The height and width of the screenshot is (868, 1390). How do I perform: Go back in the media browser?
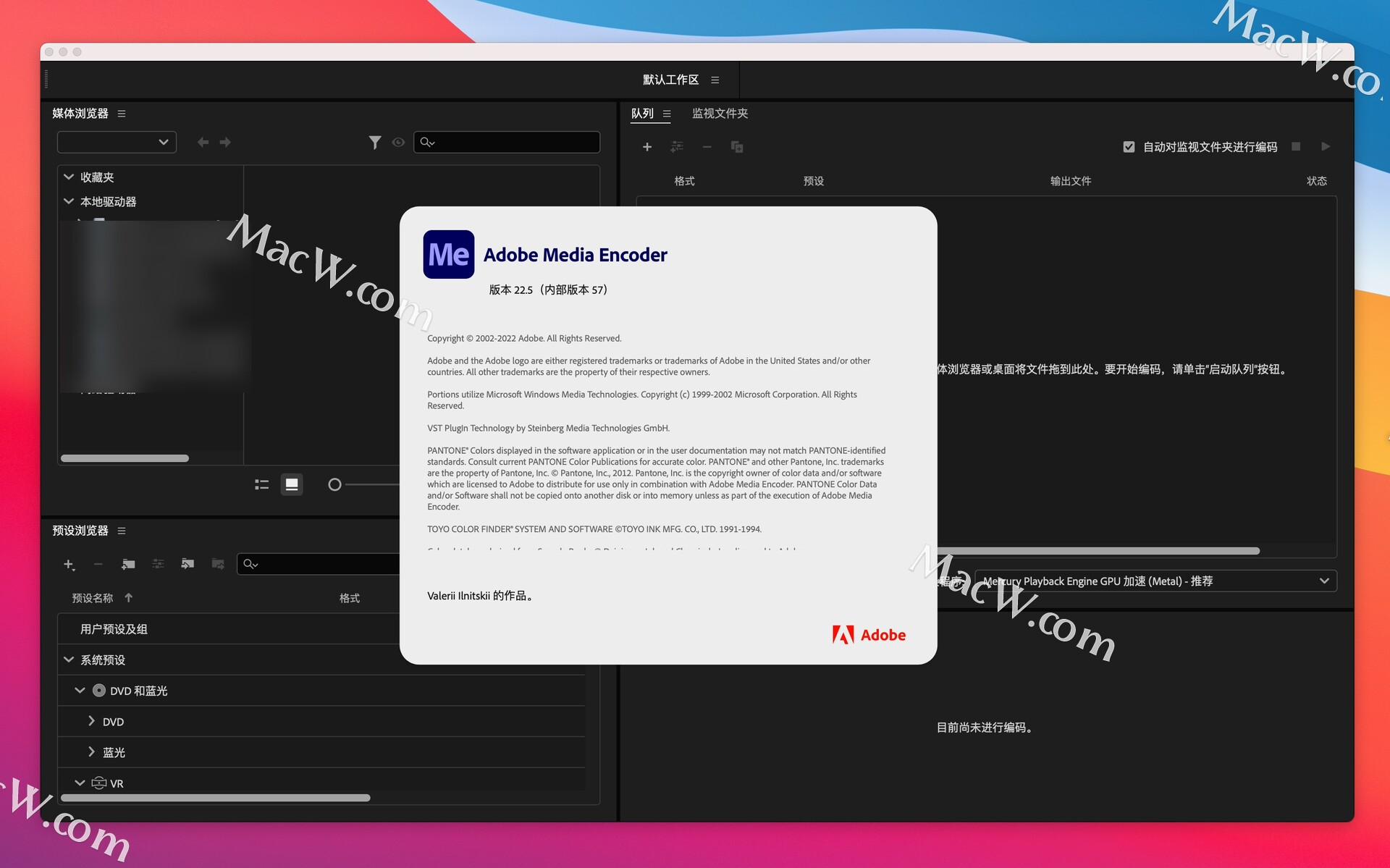[203, 142]
